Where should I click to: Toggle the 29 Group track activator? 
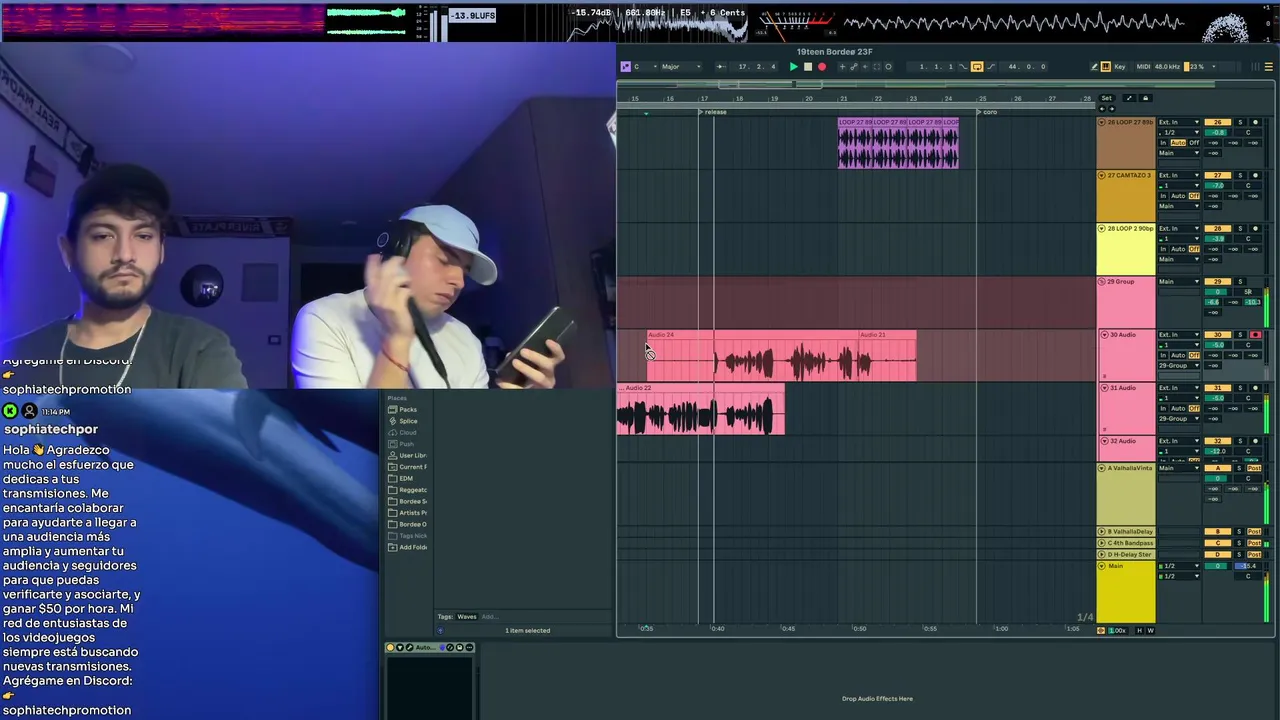(1218, 282)
